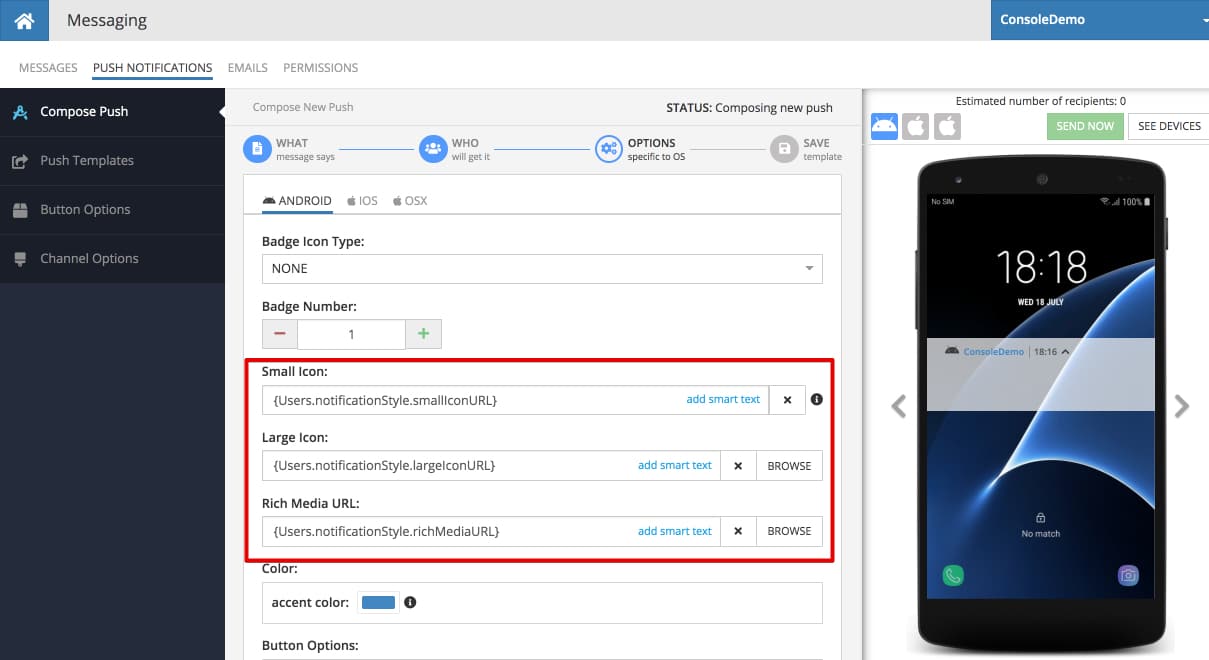Image resolution: width=1209 pixels, height=660 pixels.
Task: Show previous phone preview with left arrow
Action: tap(899, 406)
